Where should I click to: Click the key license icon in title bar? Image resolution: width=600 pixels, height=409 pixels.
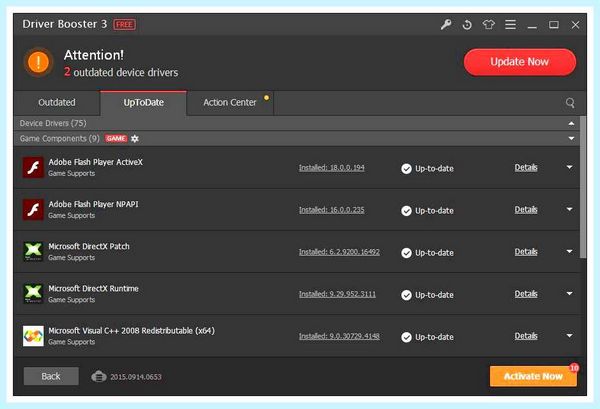point(446,25)
